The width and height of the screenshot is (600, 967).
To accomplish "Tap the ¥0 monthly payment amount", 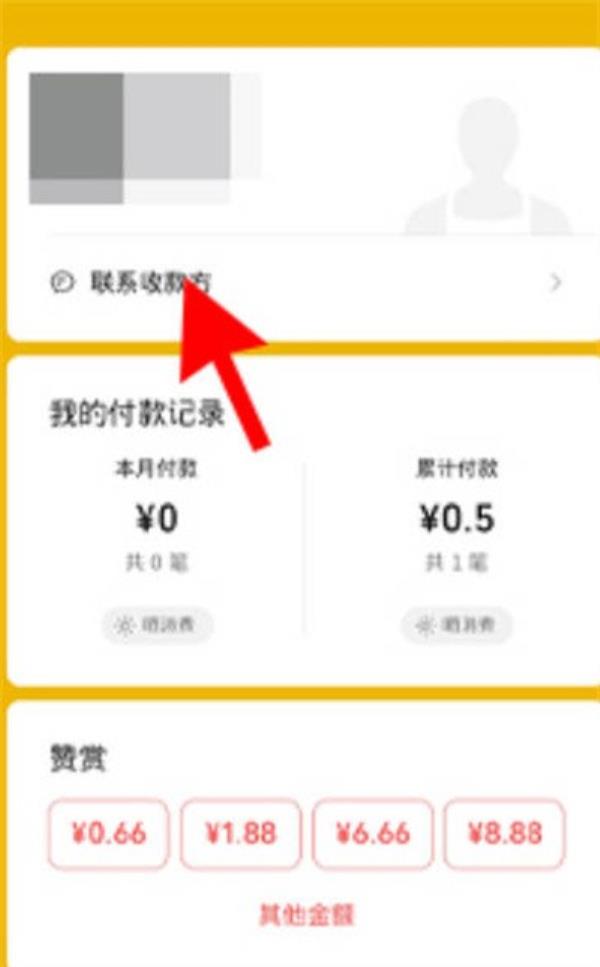I will coord(157,518).
